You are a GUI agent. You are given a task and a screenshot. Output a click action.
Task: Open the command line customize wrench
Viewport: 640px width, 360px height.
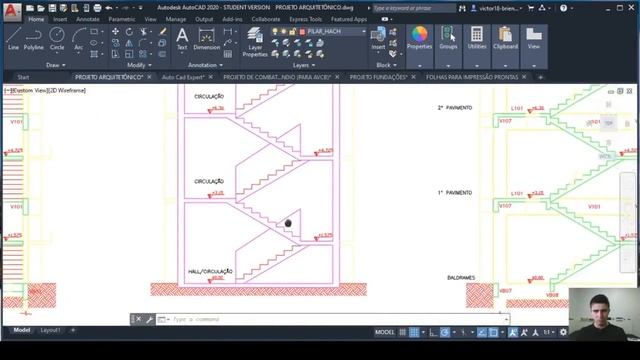click(149, 319)
